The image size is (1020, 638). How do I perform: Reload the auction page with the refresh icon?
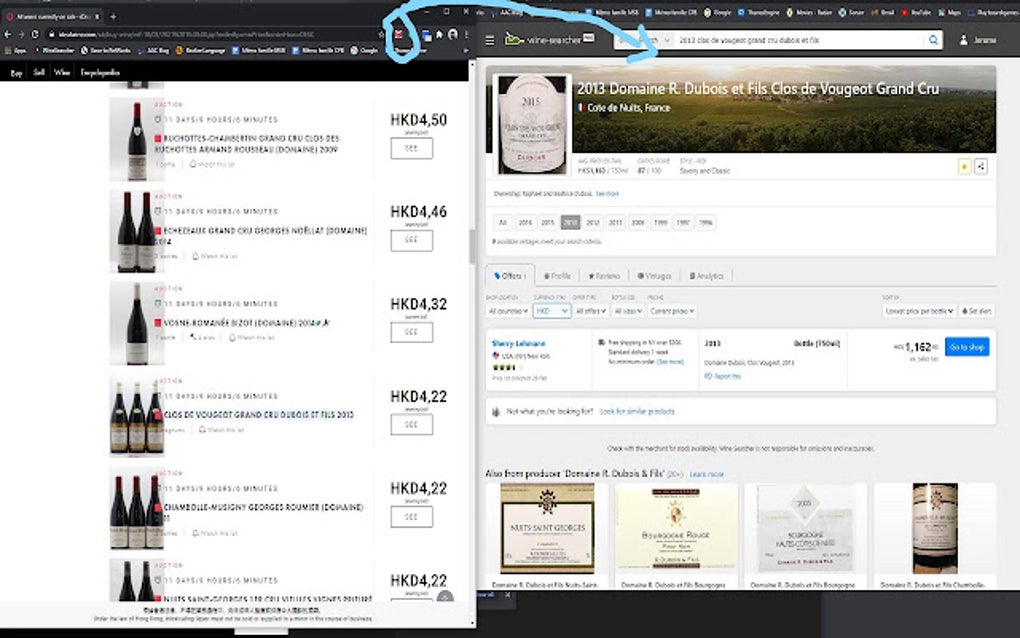[x=34, y=33]
